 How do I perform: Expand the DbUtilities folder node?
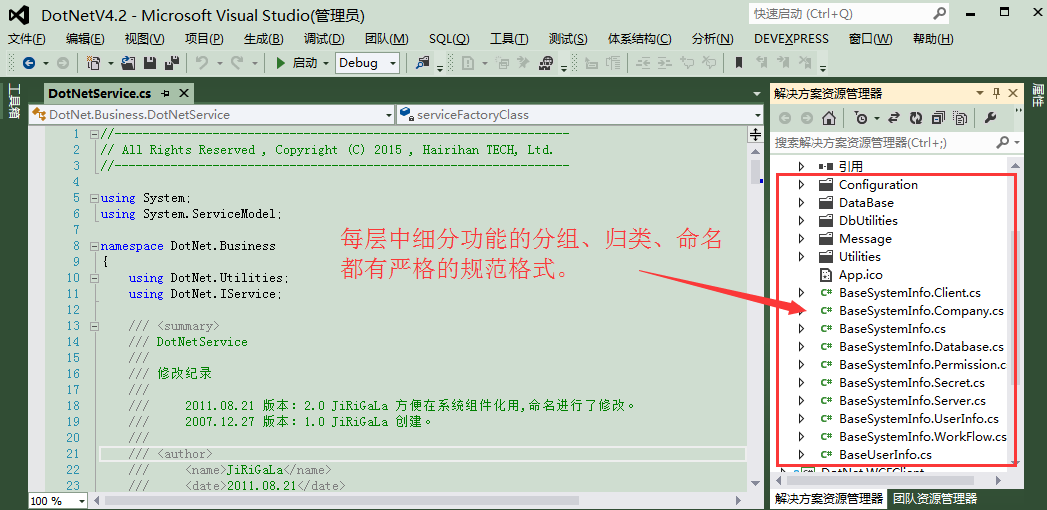pos(802,221)
